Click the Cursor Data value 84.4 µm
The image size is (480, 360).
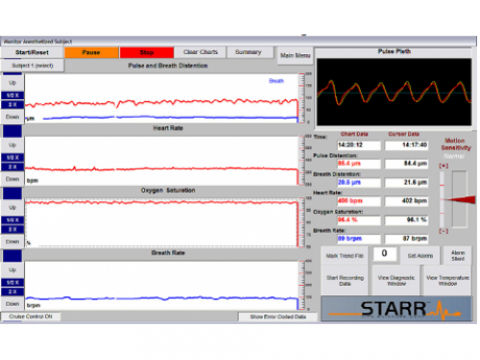(406, 164)
